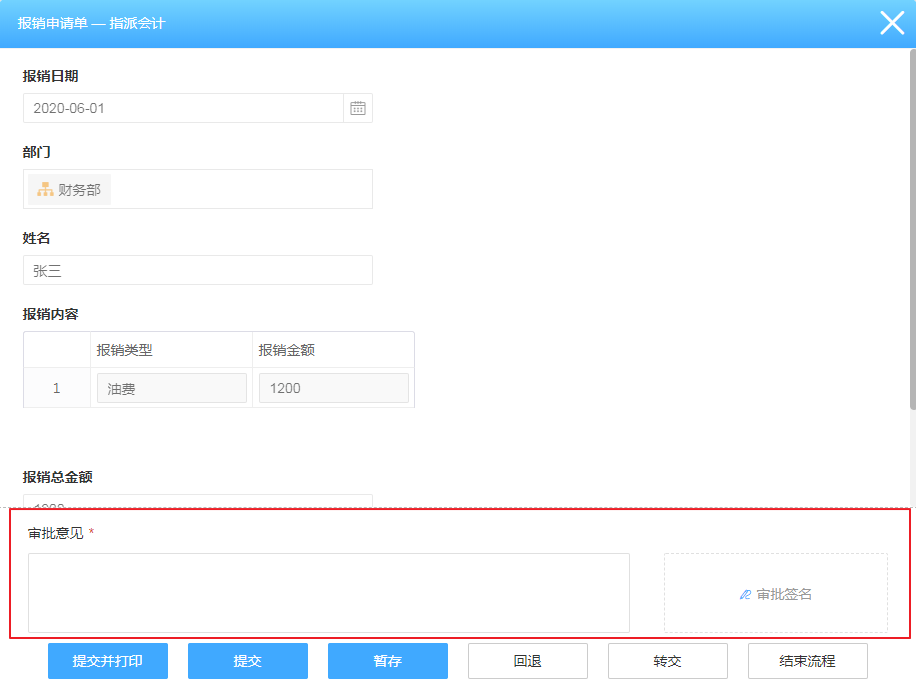The image size is (916, 697).
Task: Click the 油费 reimbursement type field
Action: [171, 388]
